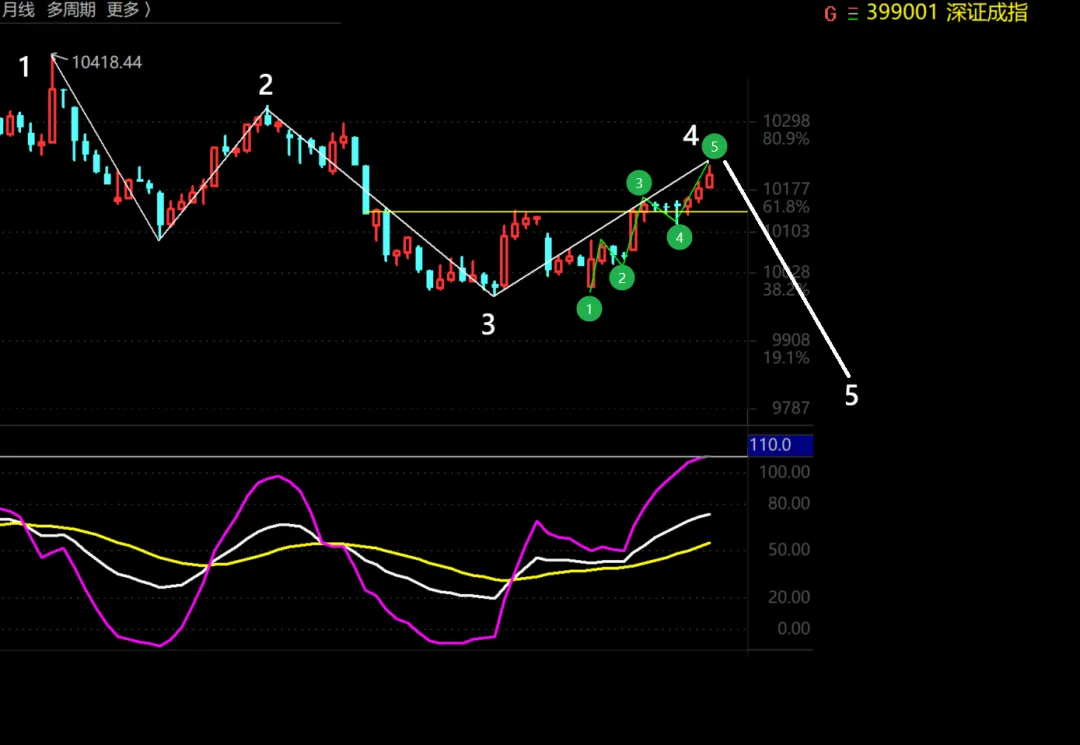1080x745 pixels.
Task: Click the 0.00 indicator scale label
Action: [793, 629]
